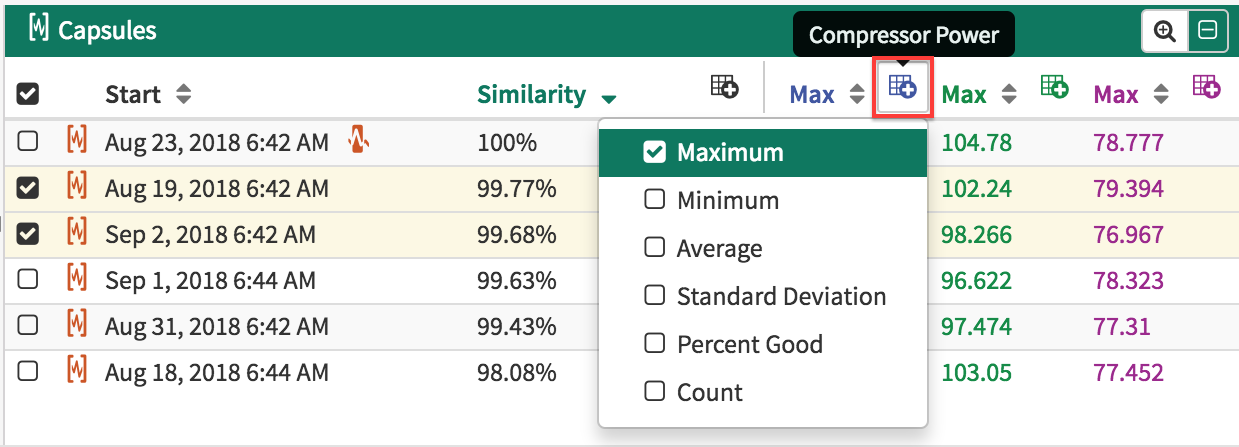
Task: Click the Similarity column header text
Action: [x=531, y=95]
